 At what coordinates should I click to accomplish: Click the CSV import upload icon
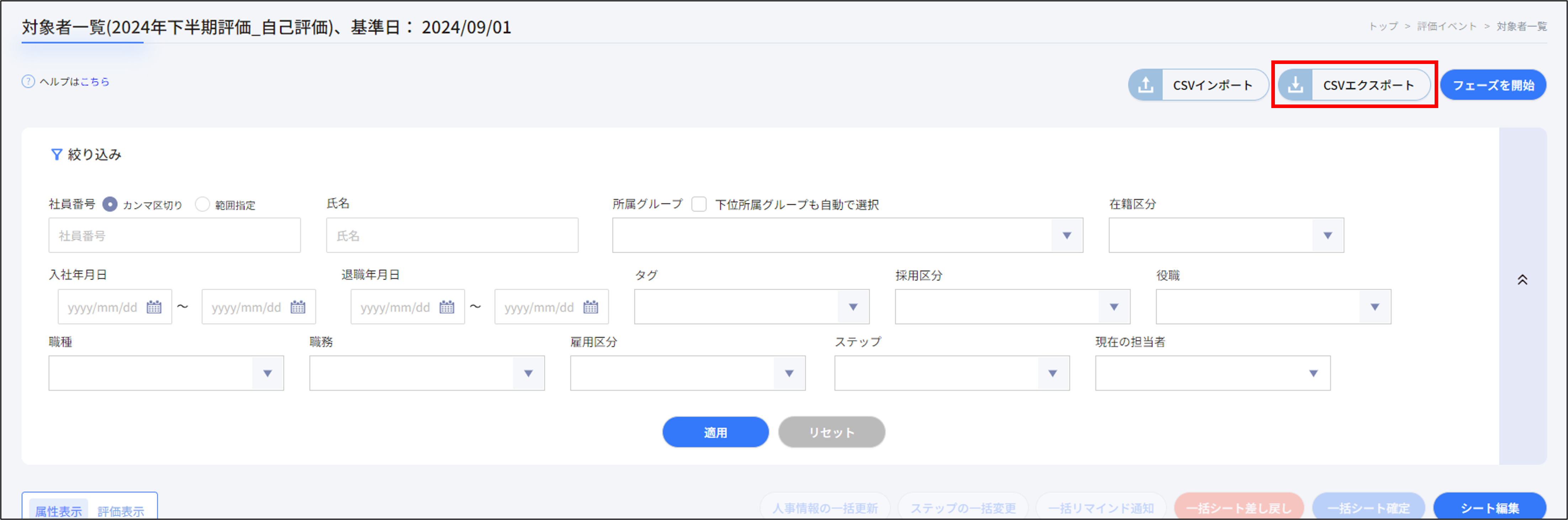[1145, 85]
